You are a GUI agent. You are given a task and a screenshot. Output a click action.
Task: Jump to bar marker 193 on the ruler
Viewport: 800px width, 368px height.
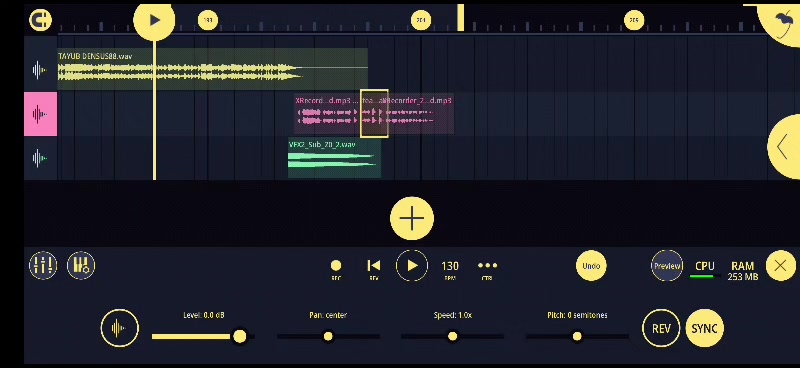[208, 20]
